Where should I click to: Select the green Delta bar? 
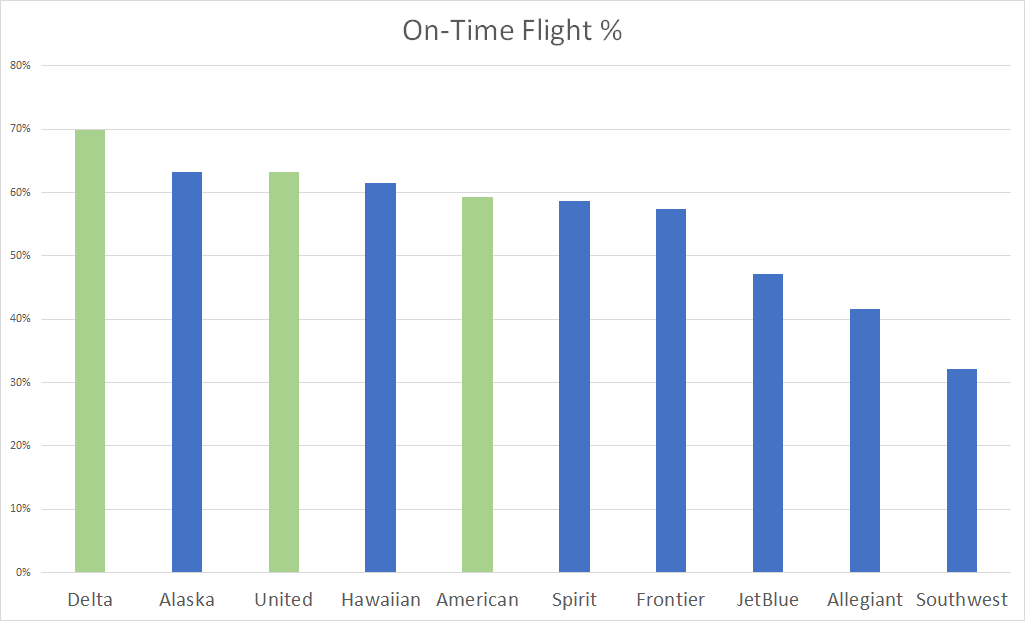(90, 350)
